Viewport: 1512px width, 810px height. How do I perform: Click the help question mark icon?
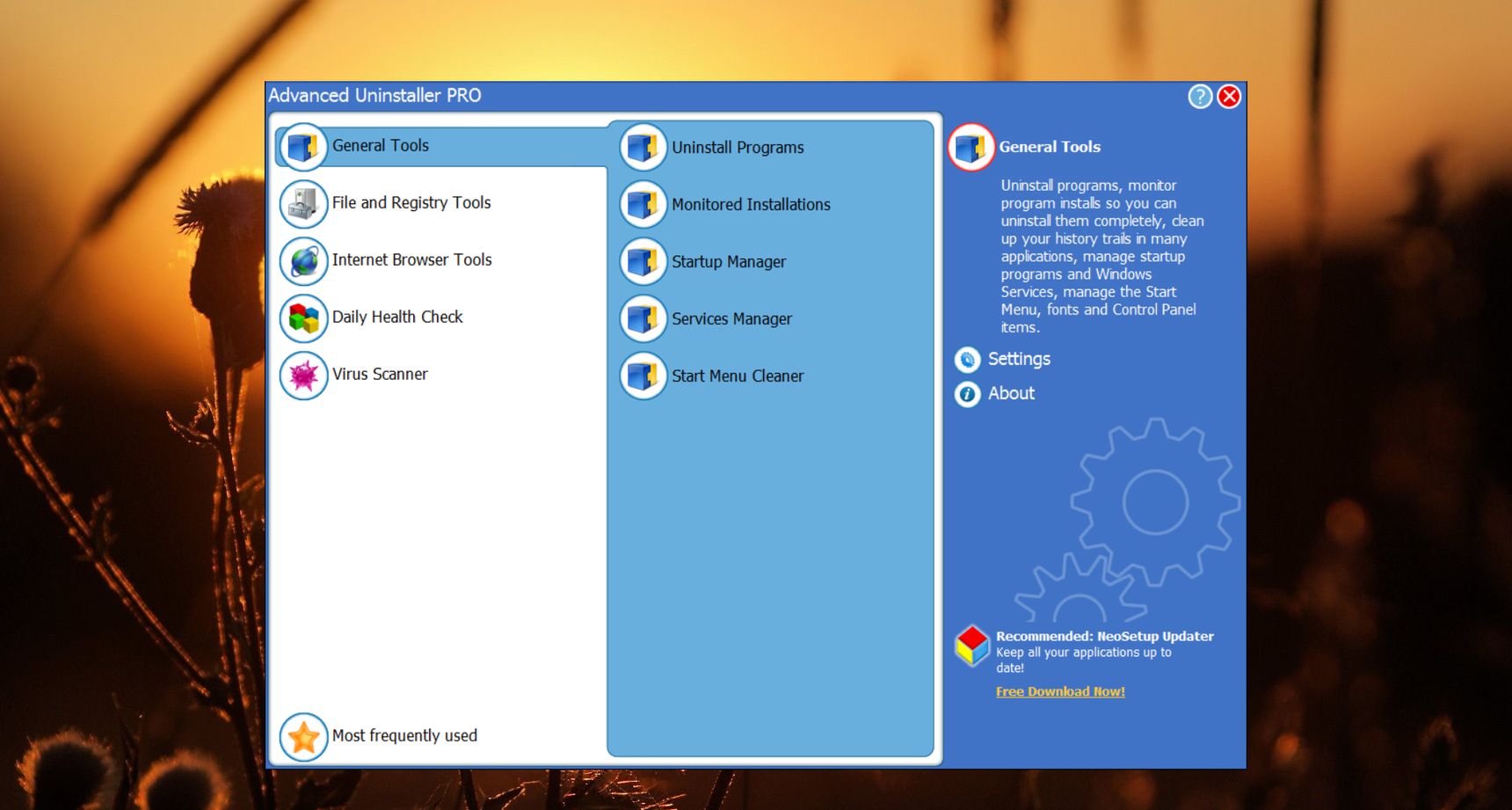click(x=1200, y=97)
